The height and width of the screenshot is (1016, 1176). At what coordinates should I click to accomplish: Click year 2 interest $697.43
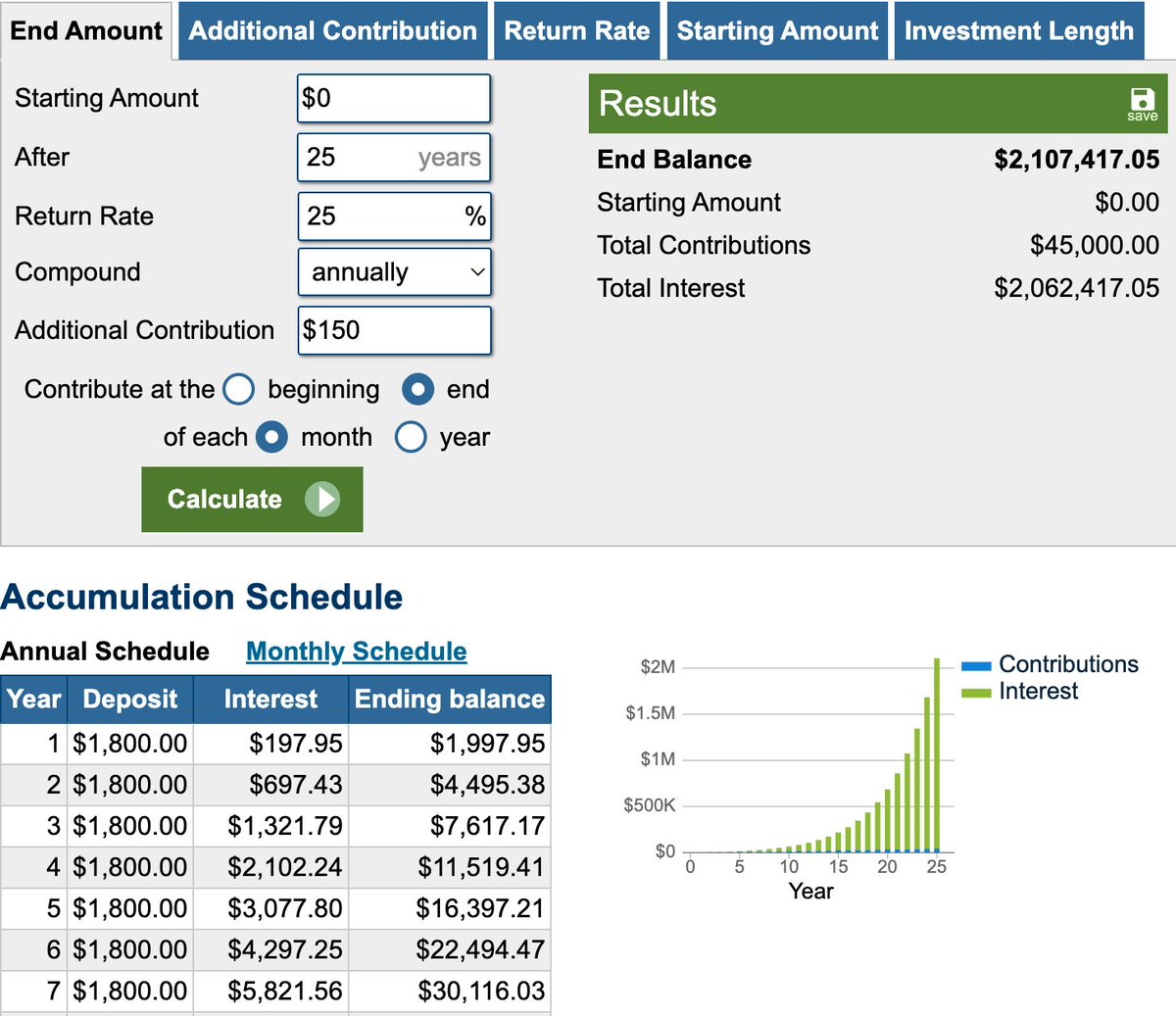[x=296, y=785]
